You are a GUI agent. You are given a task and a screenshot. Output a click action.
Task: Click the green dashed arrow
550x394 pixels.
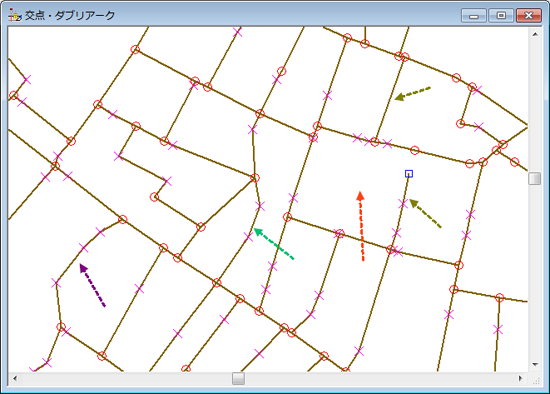[274, 243]
